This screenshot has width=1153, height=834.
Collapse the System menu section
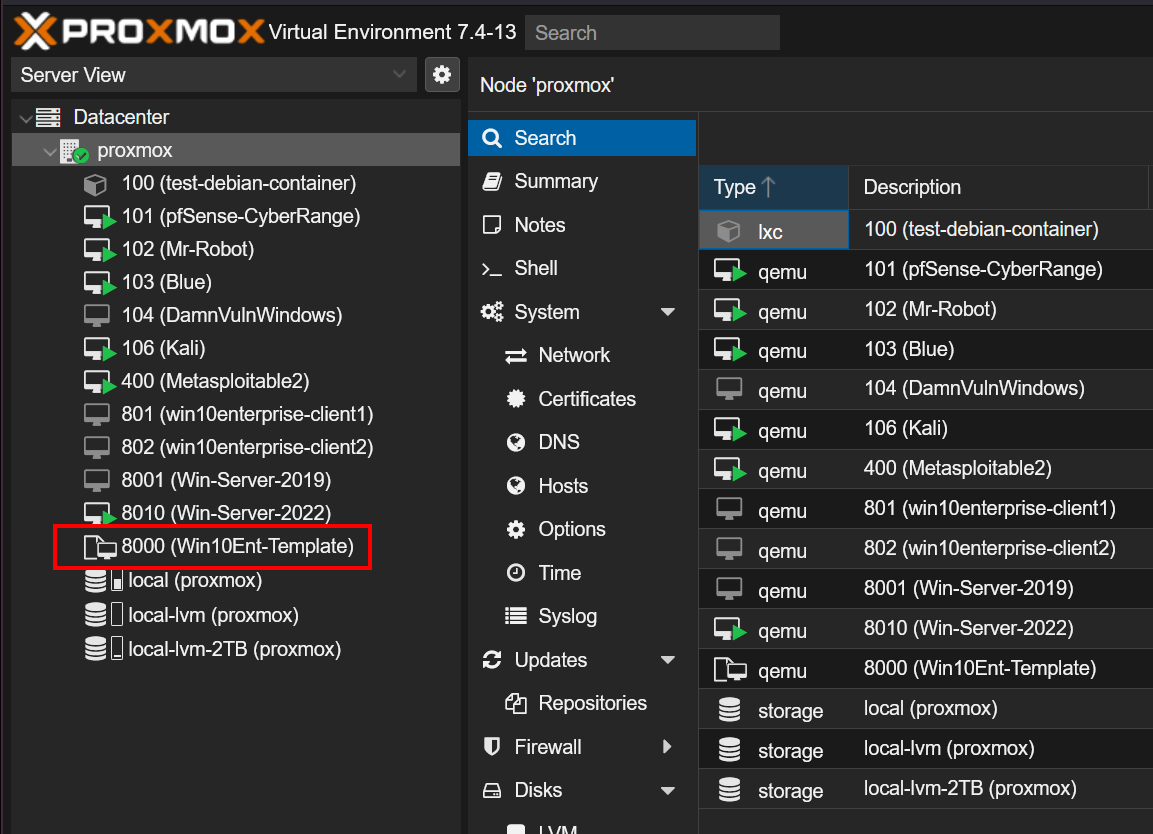[668, 313]
